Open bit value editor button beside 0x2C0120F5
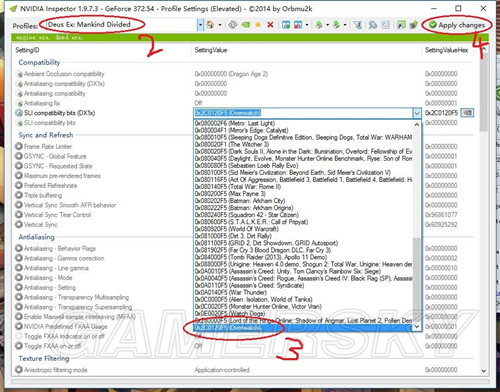500x392 pixels. pos(467,113)
